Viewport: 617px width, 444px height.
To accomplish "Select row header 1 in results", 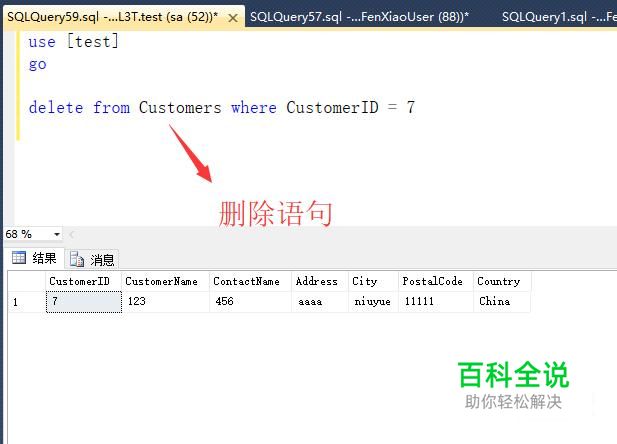I will coord(27,302).
